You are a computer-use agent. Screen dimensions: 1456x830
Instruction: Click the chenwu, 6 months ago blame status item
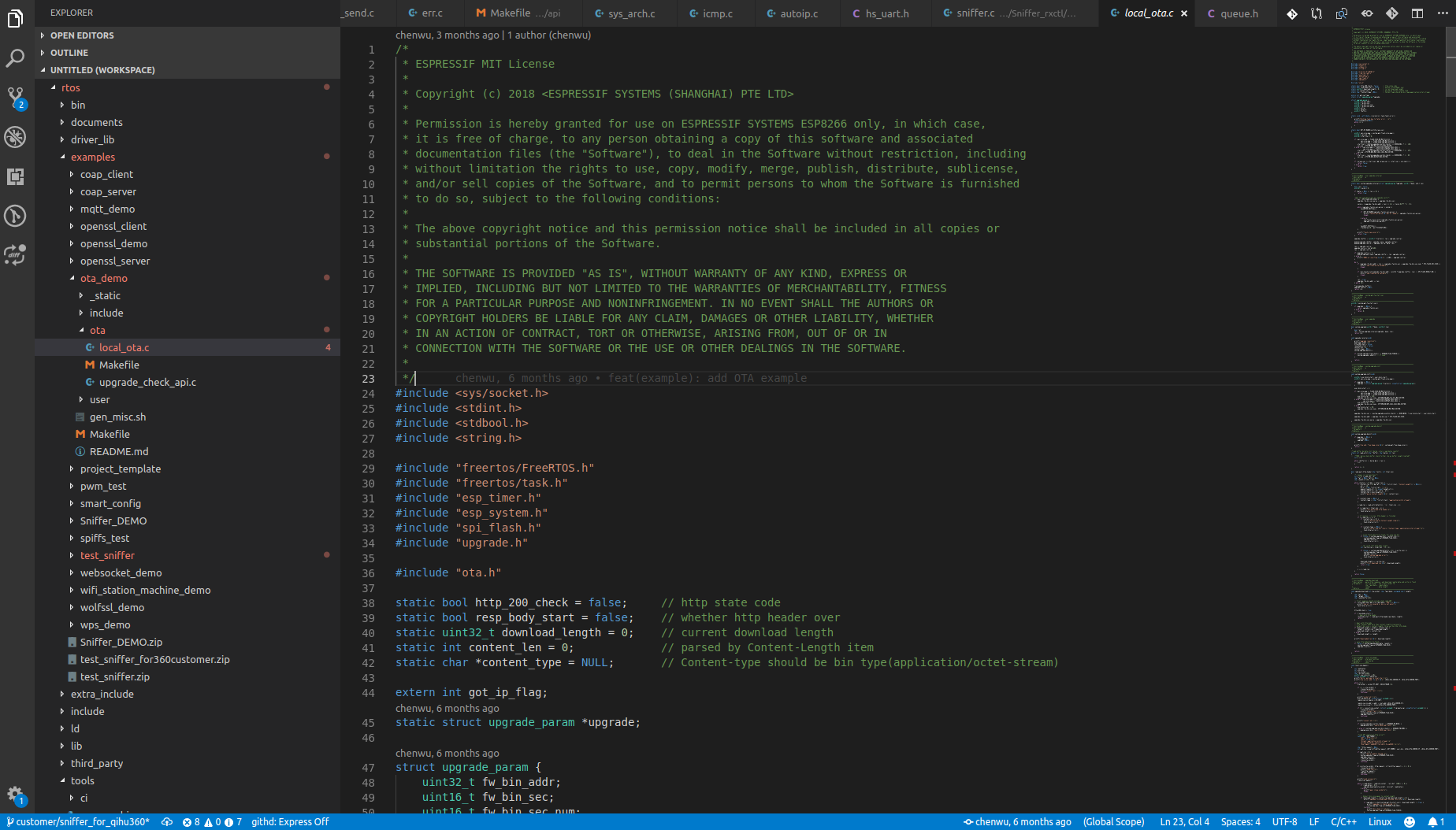coord(1017,822)
